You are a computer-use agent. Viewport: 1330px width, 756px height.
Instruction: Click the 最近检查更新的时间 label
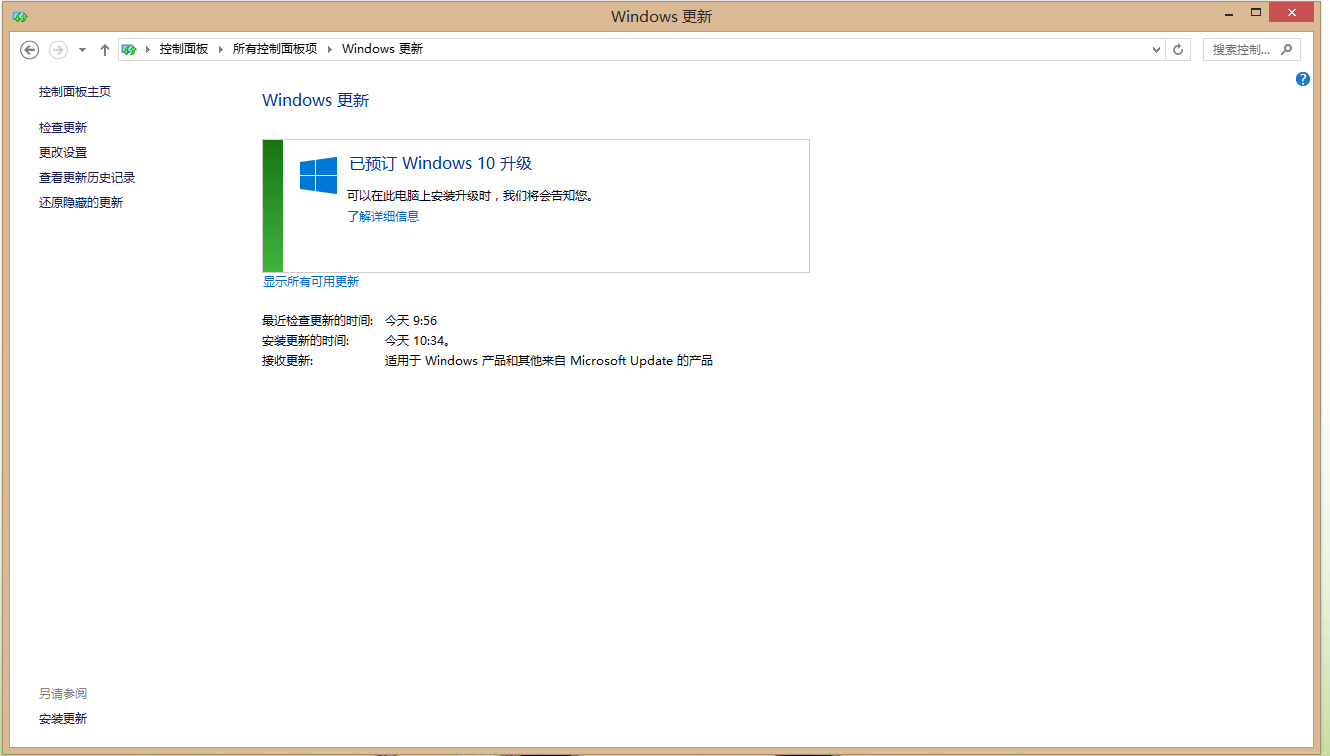[x=318, y=321]
